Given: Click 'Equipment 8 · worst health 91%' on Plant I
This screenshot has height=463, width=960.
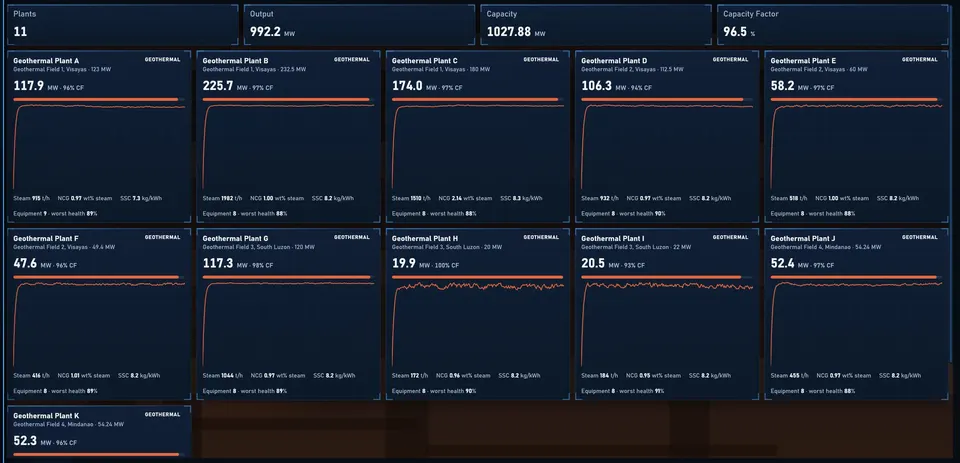Looking at the screenshot, I should pyautogui.click(x=623, y=391).
